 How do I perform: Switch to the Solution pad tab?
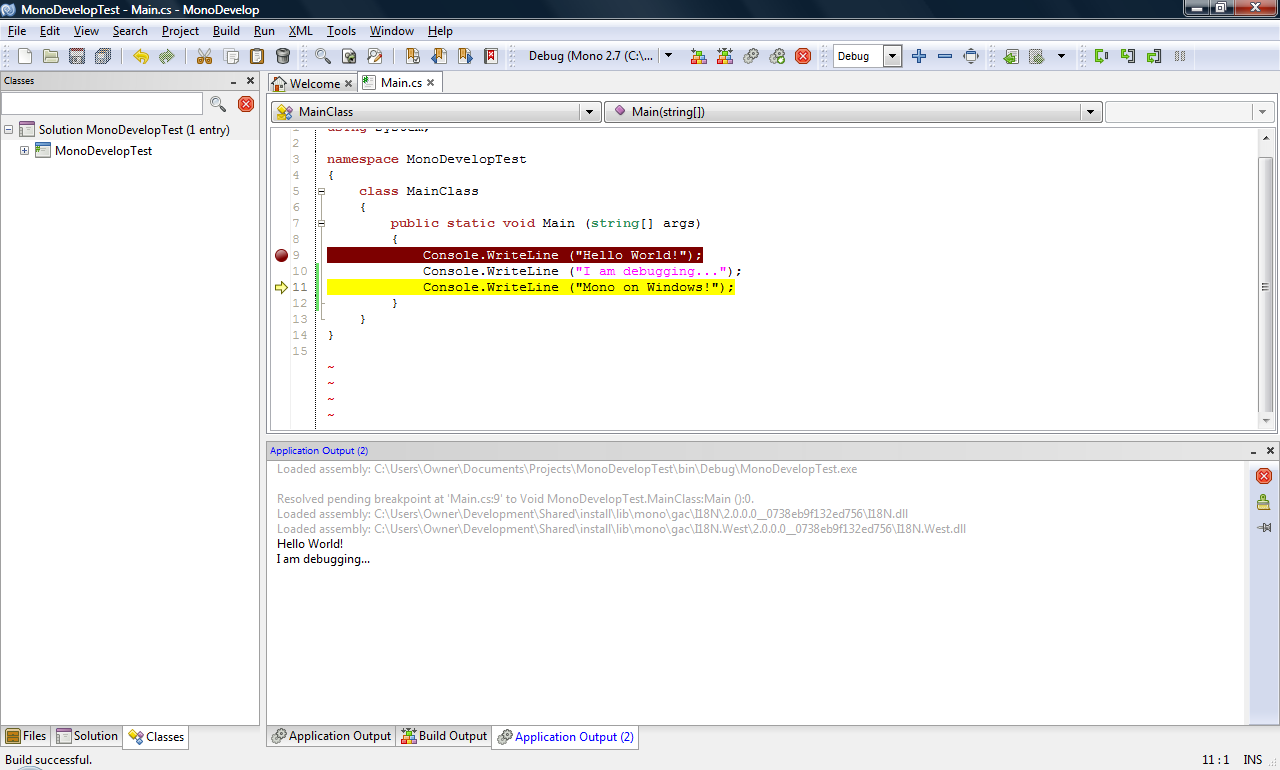pyautogui.click(x=87, y=736)
